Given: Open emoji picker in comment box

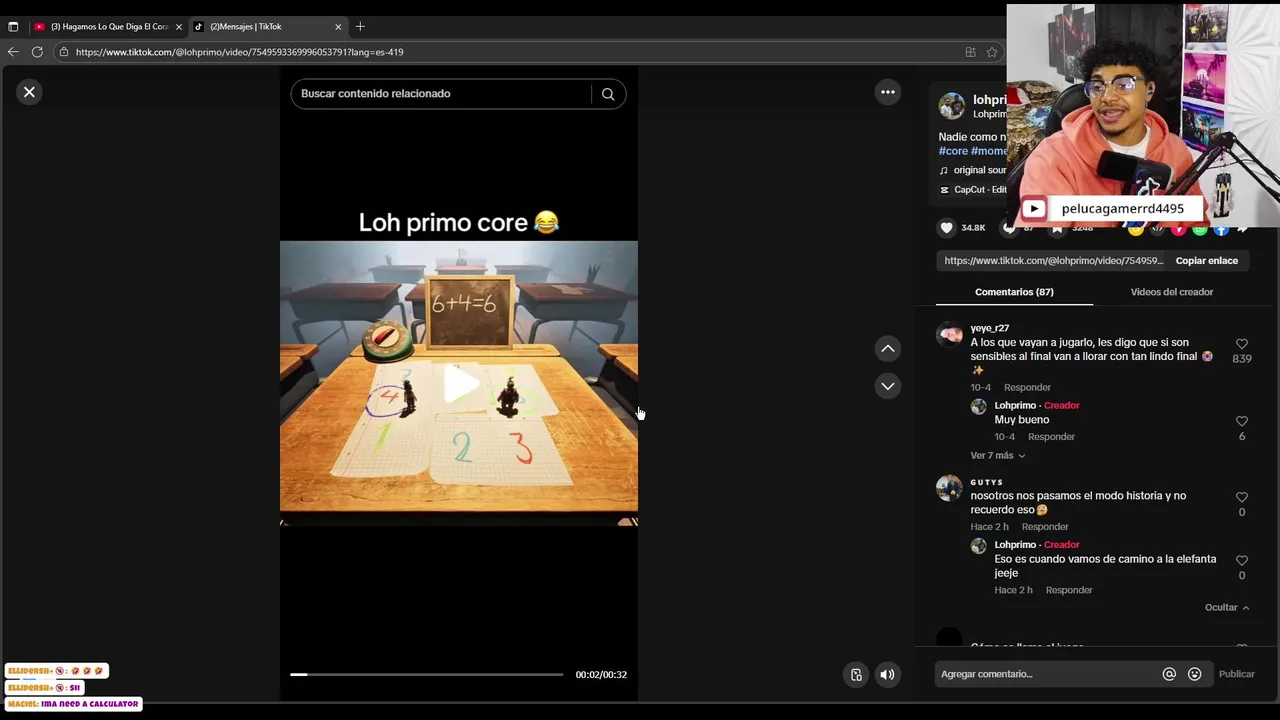Looking at the screenshot, I should (1194, 674).
